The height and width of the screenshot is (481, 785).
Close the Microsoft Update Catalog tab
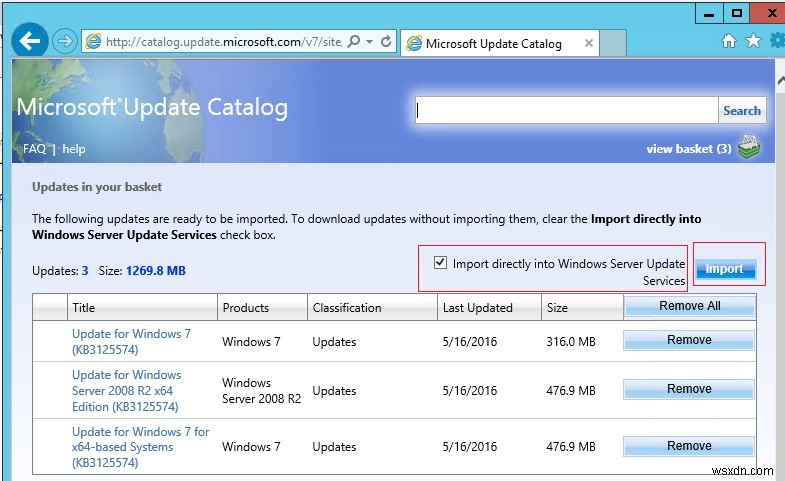click(589, 43)
